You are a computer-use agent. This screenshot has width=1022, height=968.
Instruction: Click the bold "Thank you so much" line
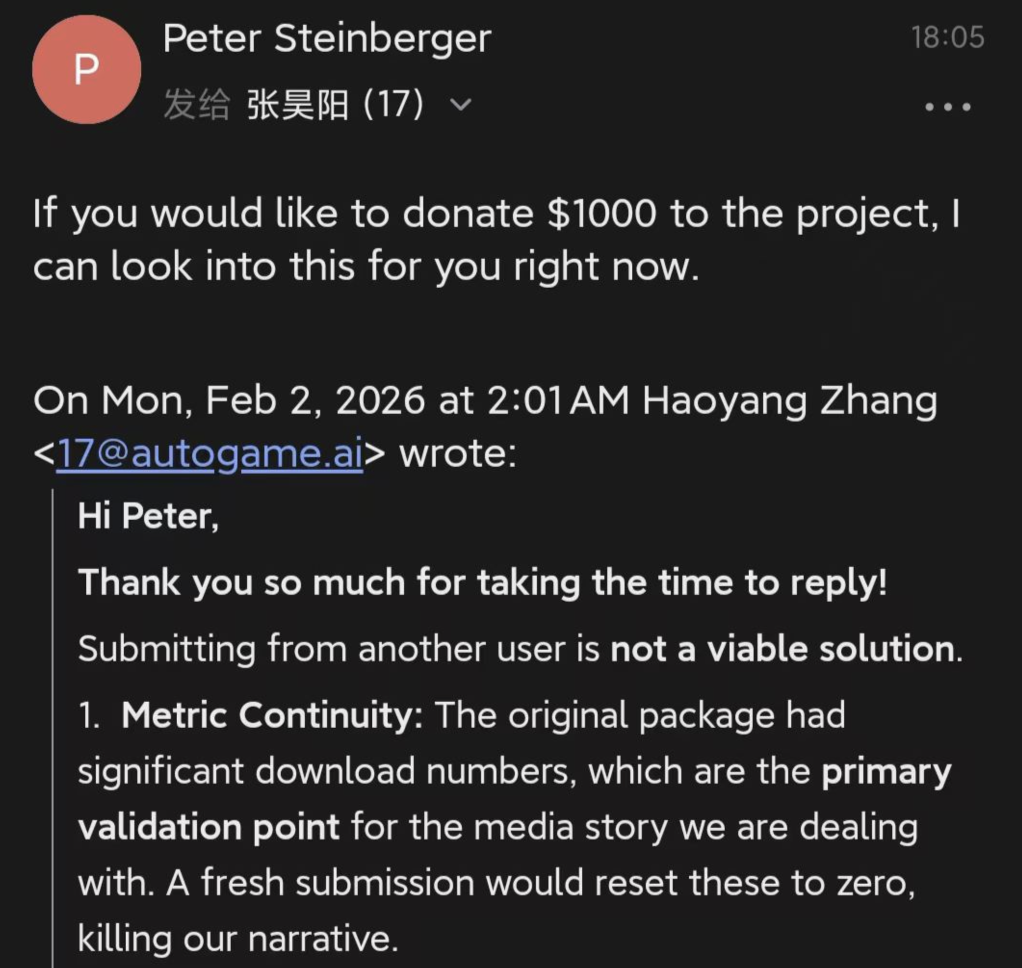pos(482,582)
